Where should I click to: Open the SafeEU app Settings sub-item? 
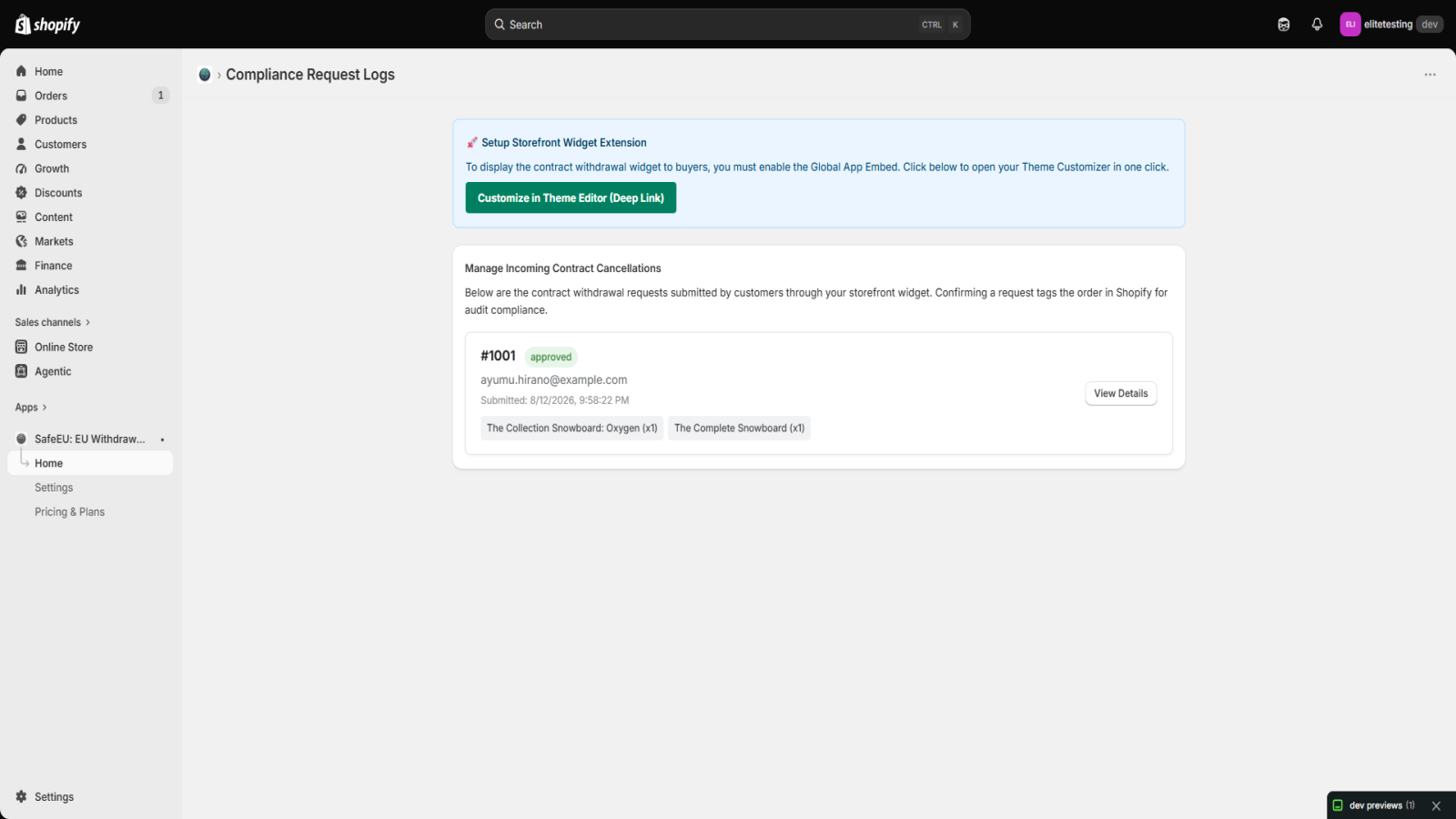coord(90,488)
